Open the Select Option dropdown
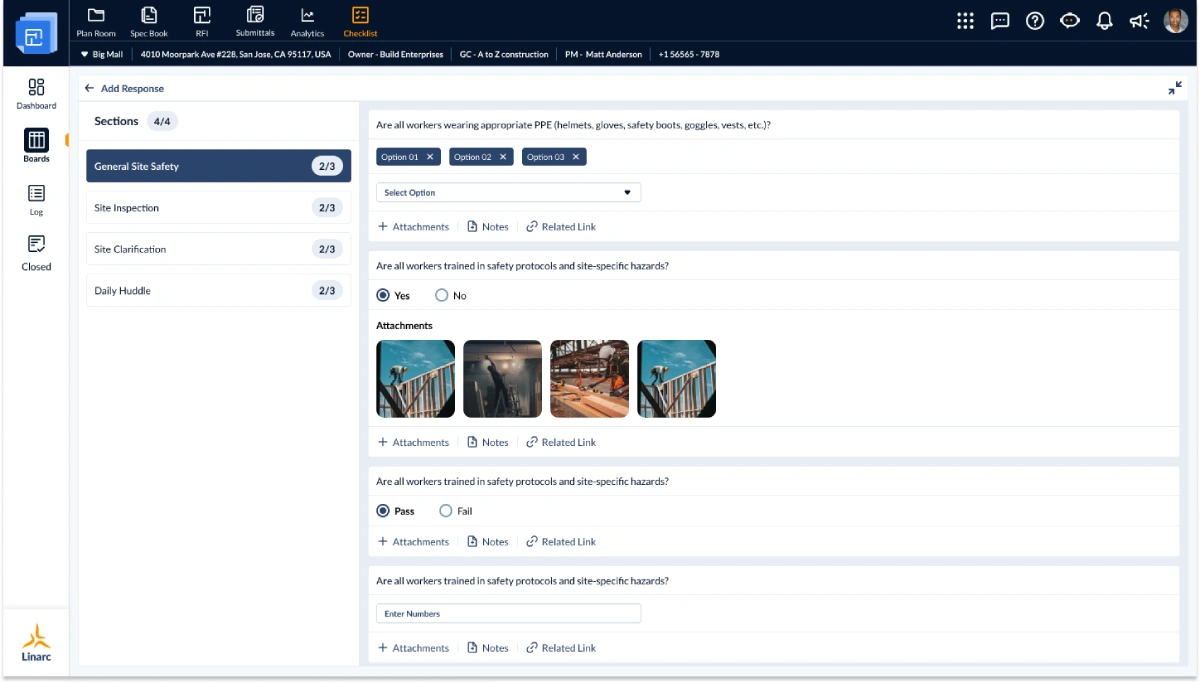Viewport: 1200px width, 683px height. [x=508, y=192]
